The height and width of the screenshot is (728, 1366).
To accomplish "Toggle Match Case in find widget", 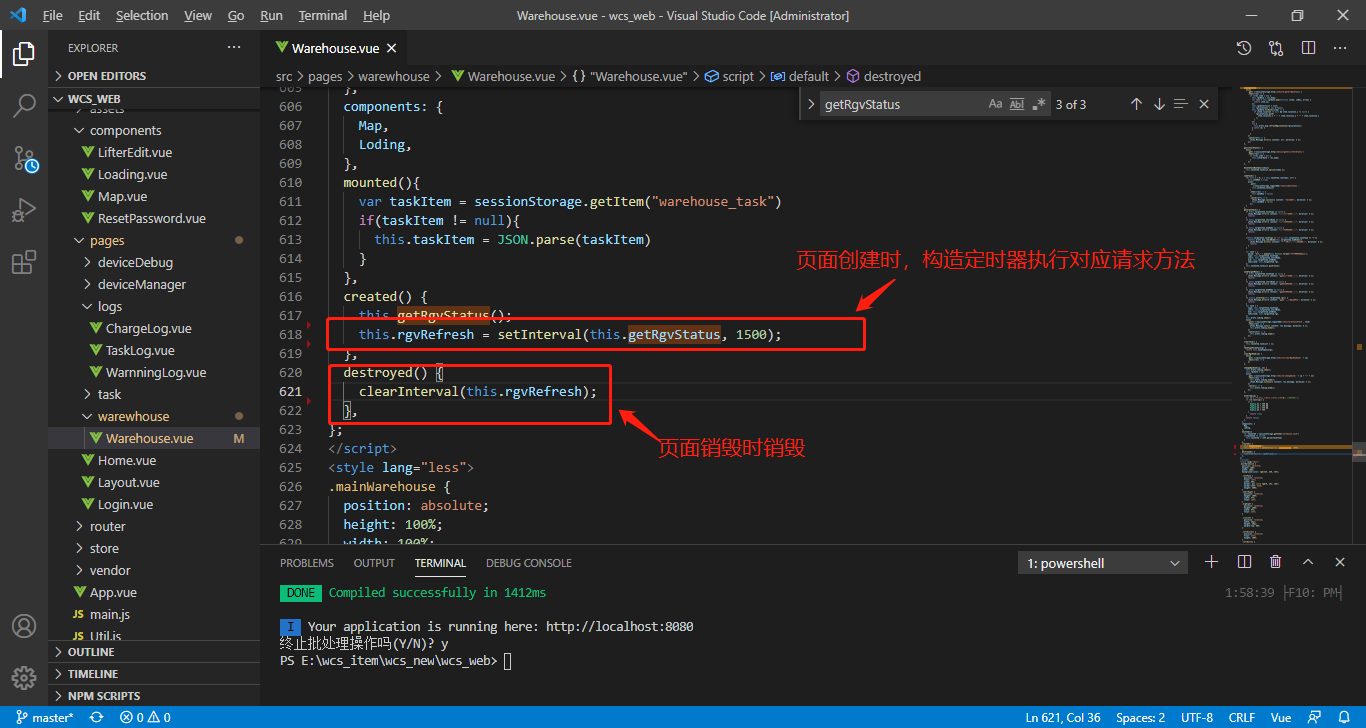I will (x=995, y=104).
